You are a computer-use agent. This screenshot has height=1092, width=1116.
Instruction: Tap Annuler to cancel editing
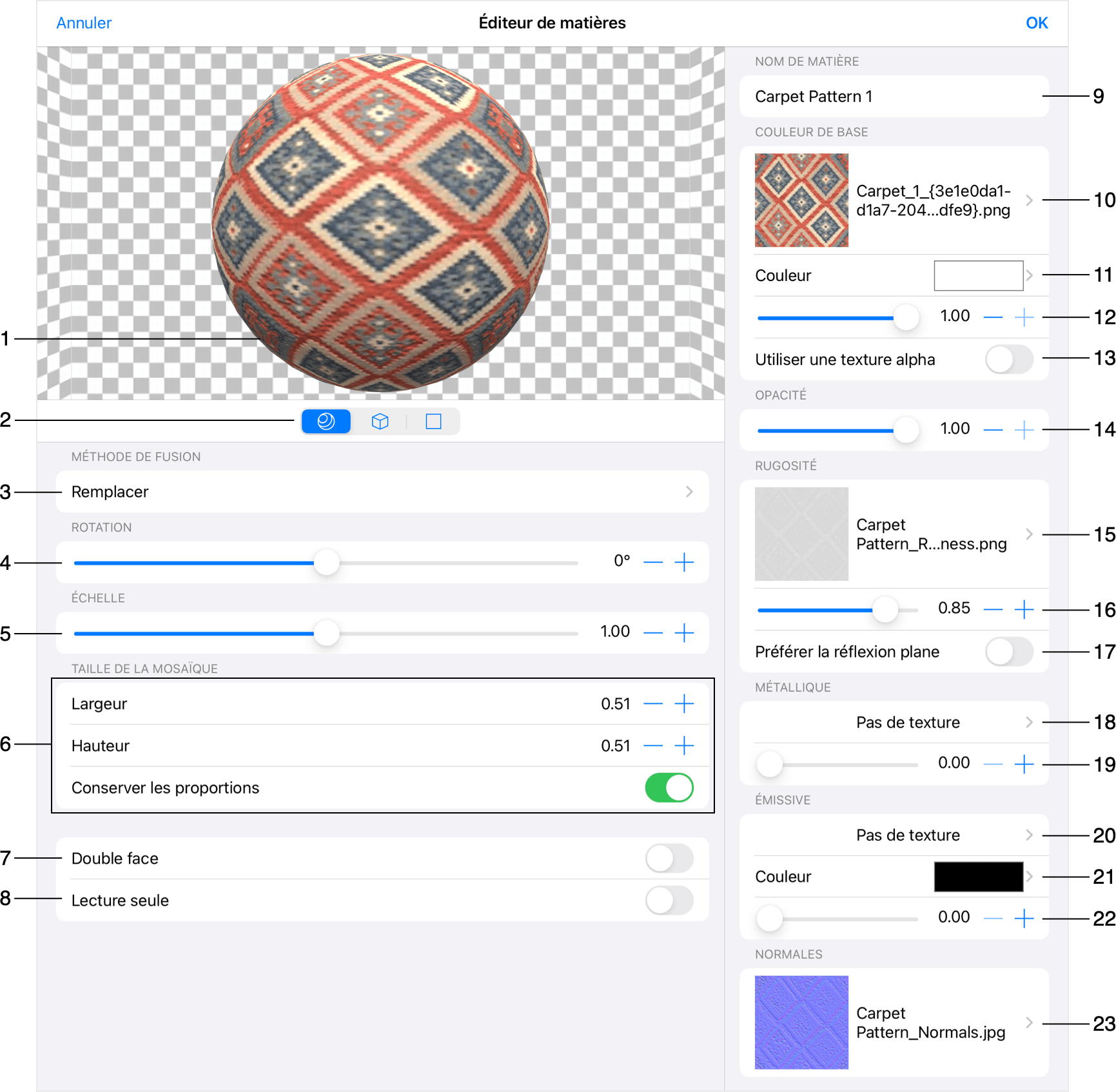tap(84, 23)
